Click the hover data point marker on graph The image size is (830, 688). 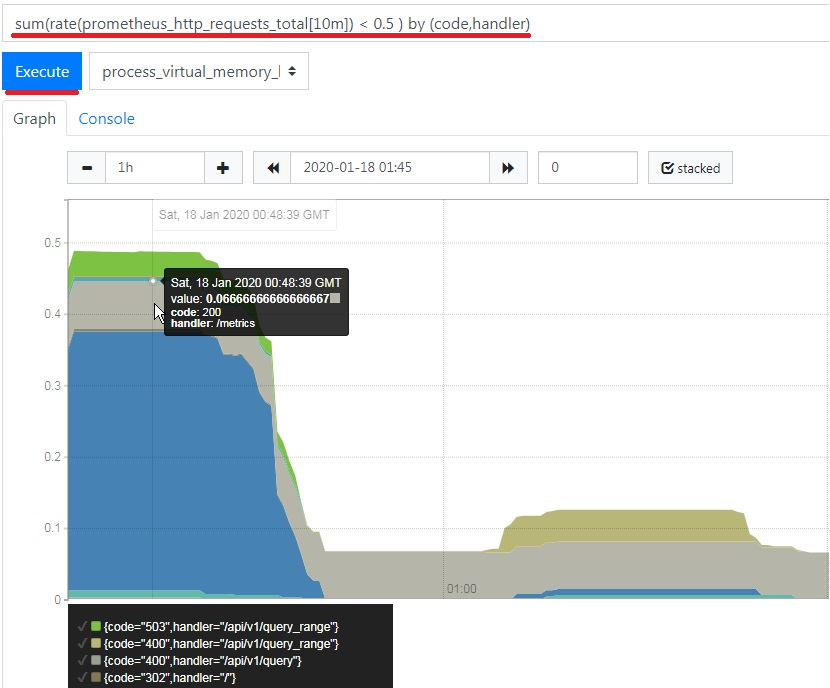(153, 281)
